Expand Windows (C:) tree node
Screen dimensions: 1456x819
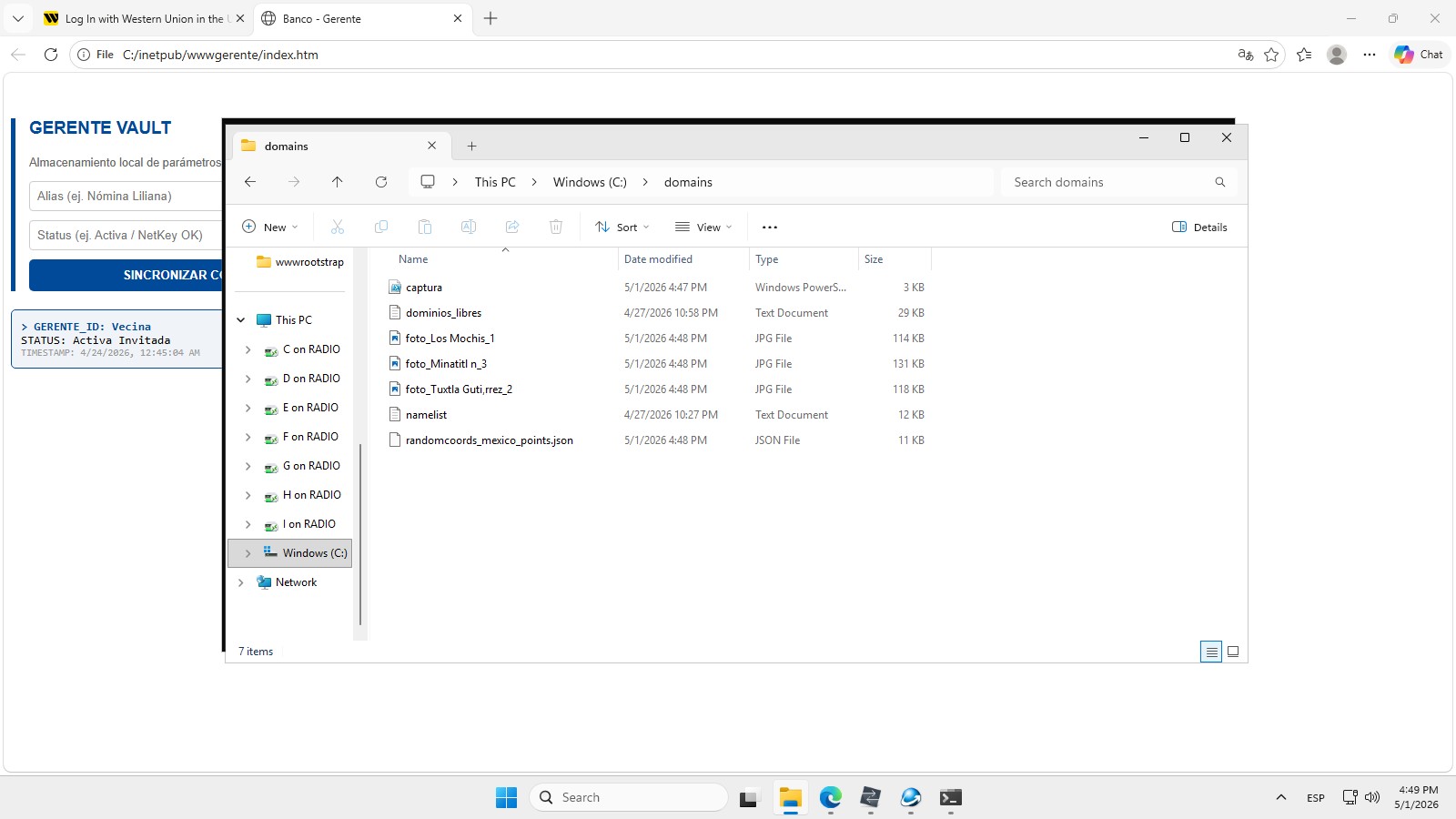pyautogui.click(x=248, y=553)
